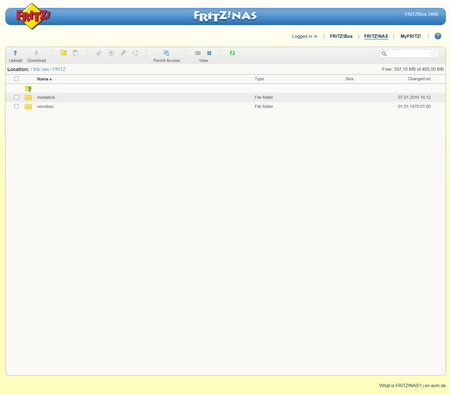
Task: Open the FRITZ!NAS navigation link
Action: coord(376,36)
